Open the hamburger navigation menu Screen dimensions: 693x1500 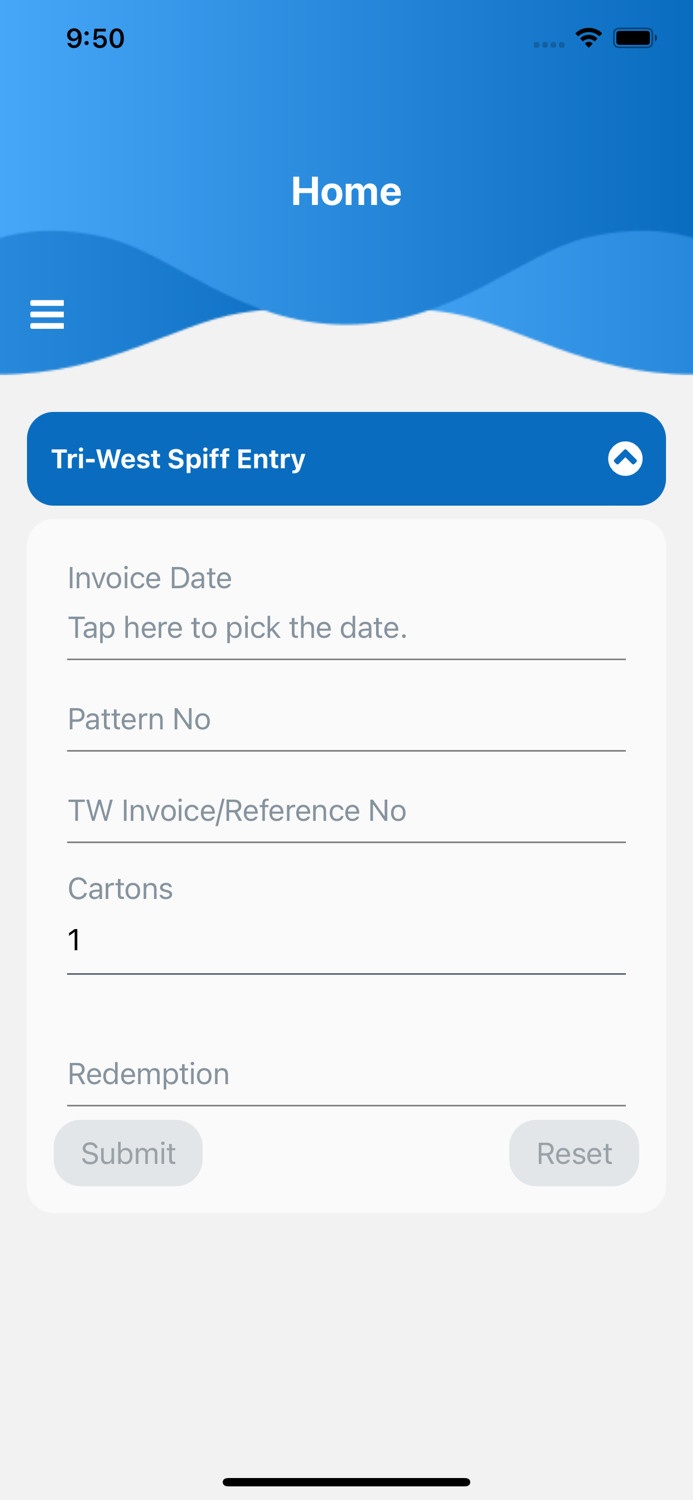[47, 314]
